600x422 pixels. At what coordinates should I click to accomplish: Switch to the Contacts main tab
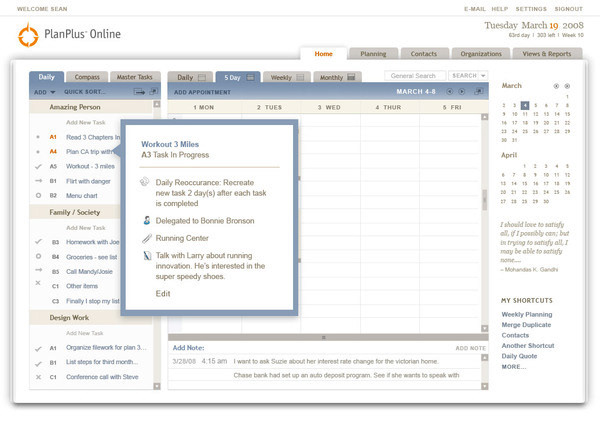[x=424, y=54]
